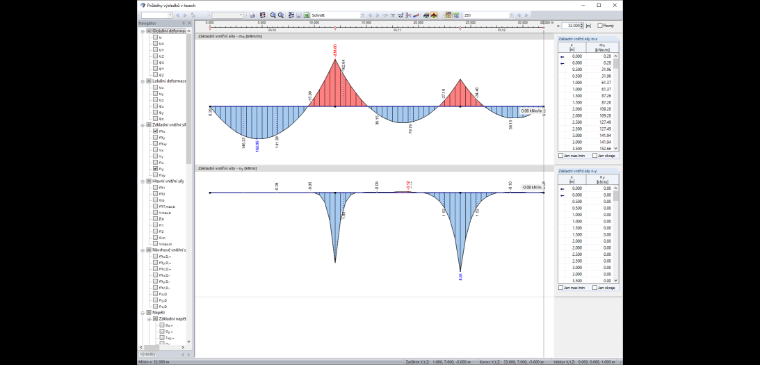The image size is (760, 365).
Task: Open the Schnitt dropdown list
Action: point(363,16)
